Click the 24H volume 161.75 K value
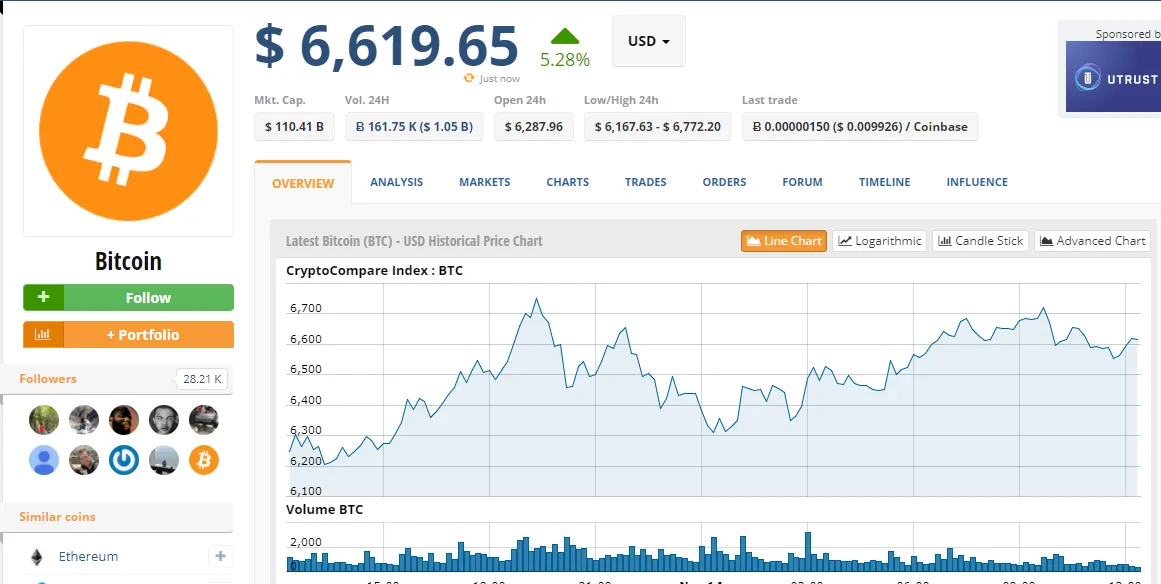1161x584 pixels. point(414,127)
